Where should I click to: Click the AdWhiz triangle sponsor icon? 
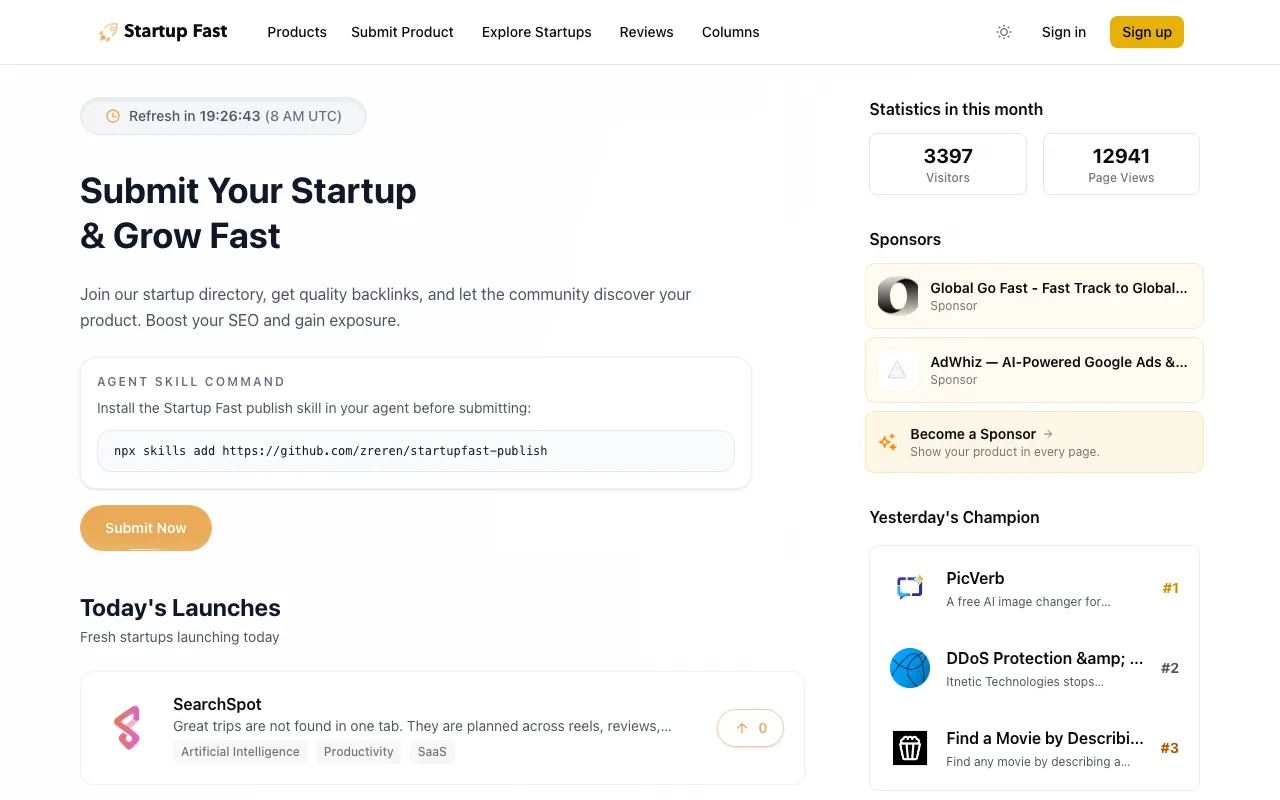[x=897, y=370]
